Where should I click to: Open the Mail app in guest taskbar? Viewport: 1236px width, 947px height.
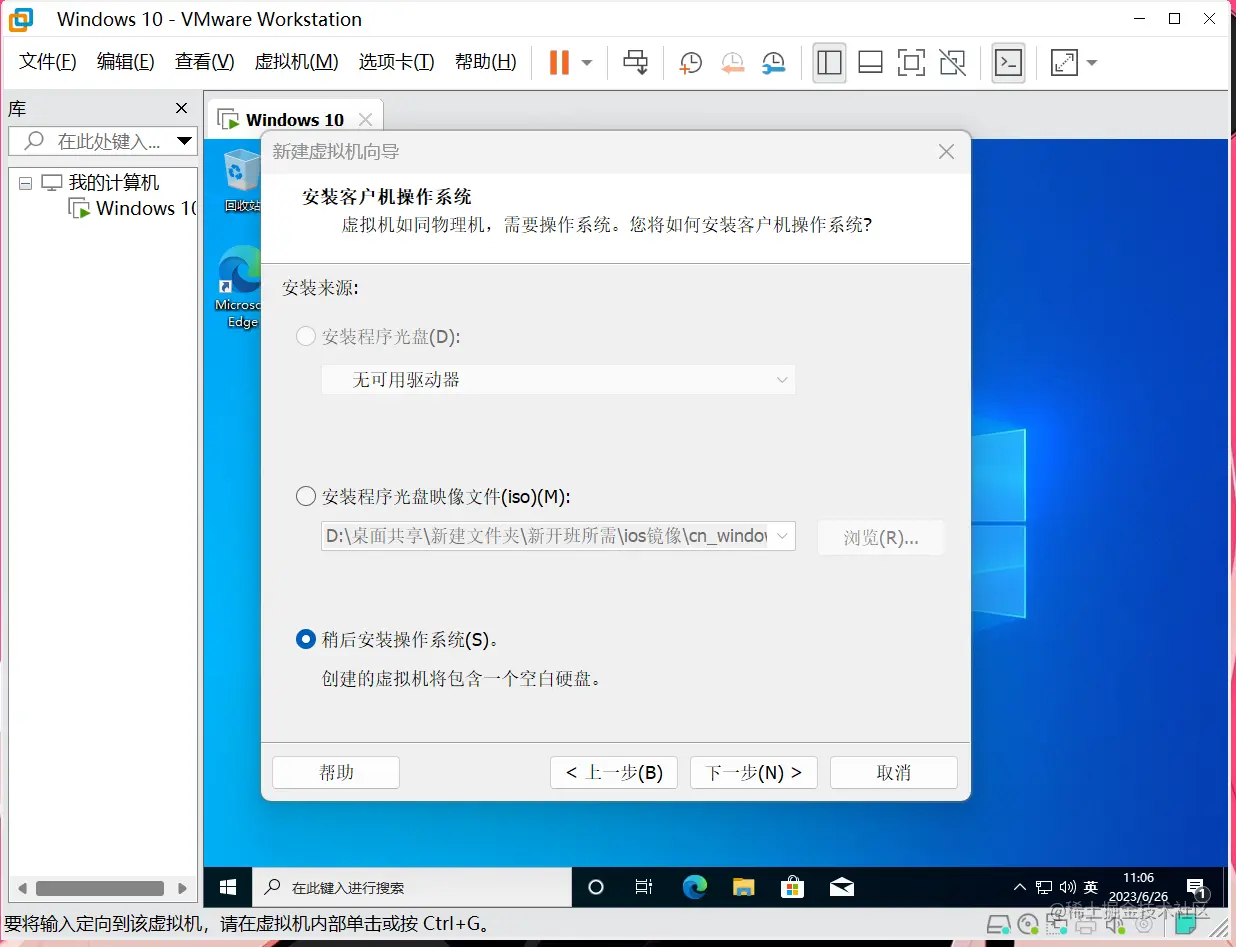coord(842,887)
